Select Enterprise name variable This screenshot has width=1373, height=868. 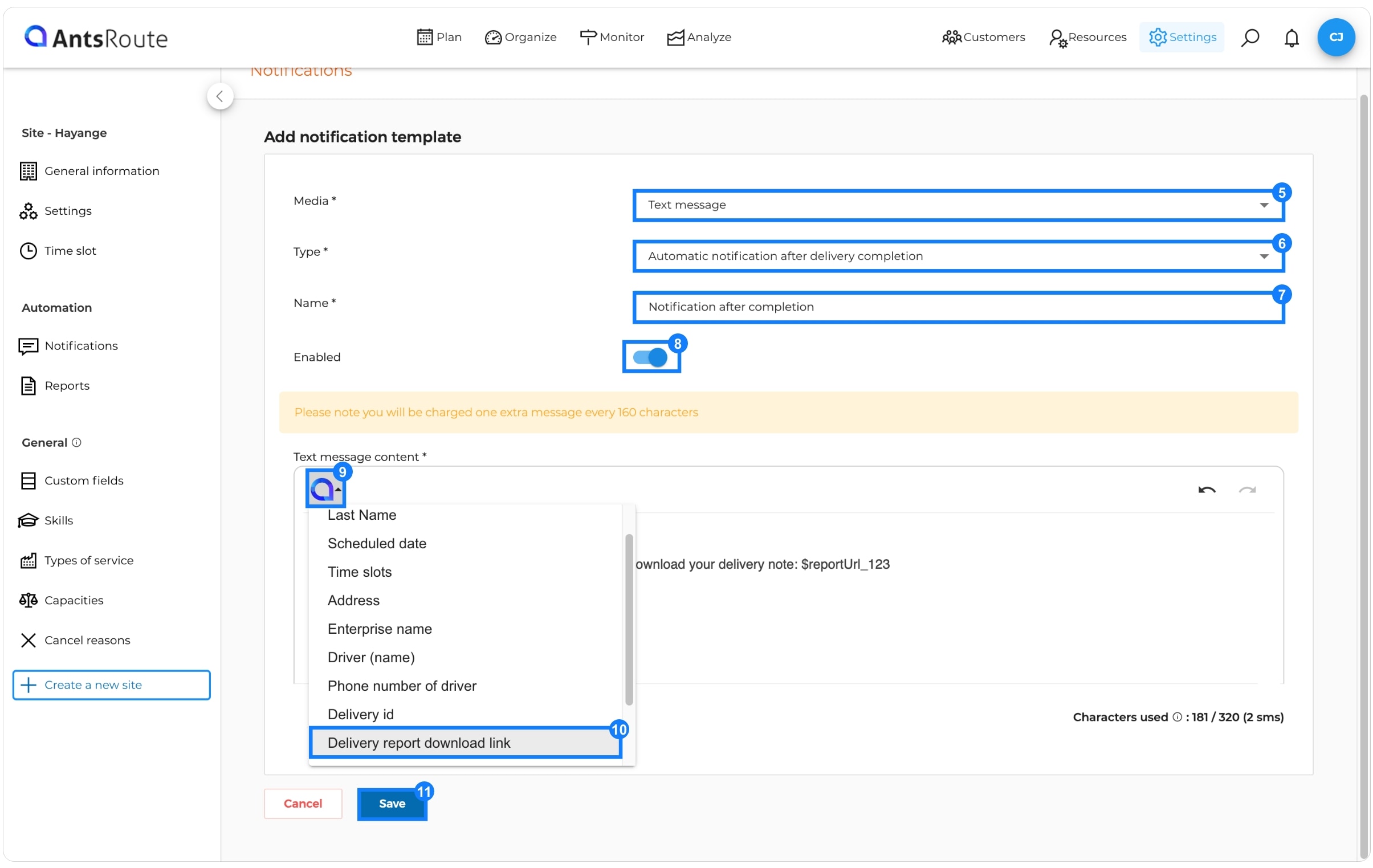(x=466, y=629)
